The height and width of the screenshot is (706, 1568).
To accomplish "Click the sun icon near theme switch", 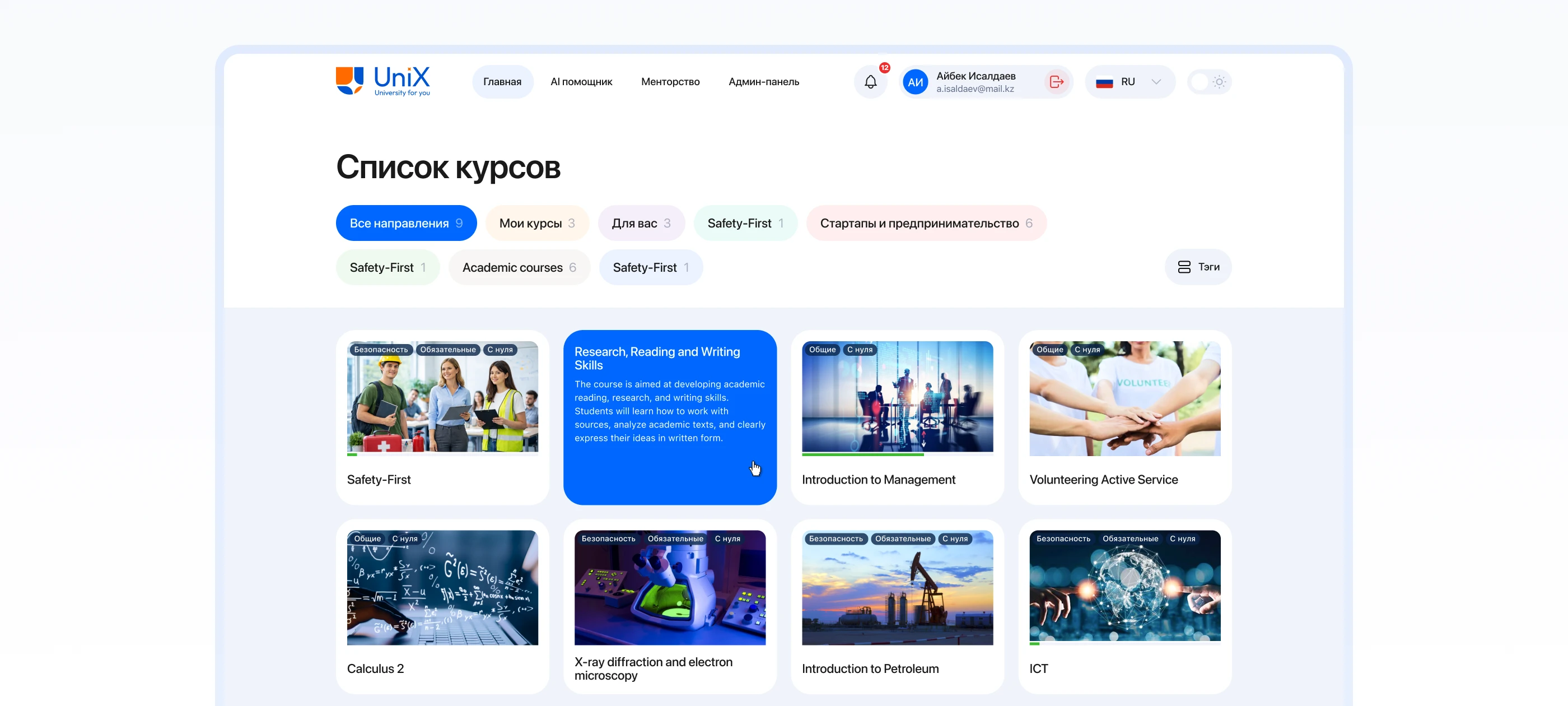I will coord(1220,82).
